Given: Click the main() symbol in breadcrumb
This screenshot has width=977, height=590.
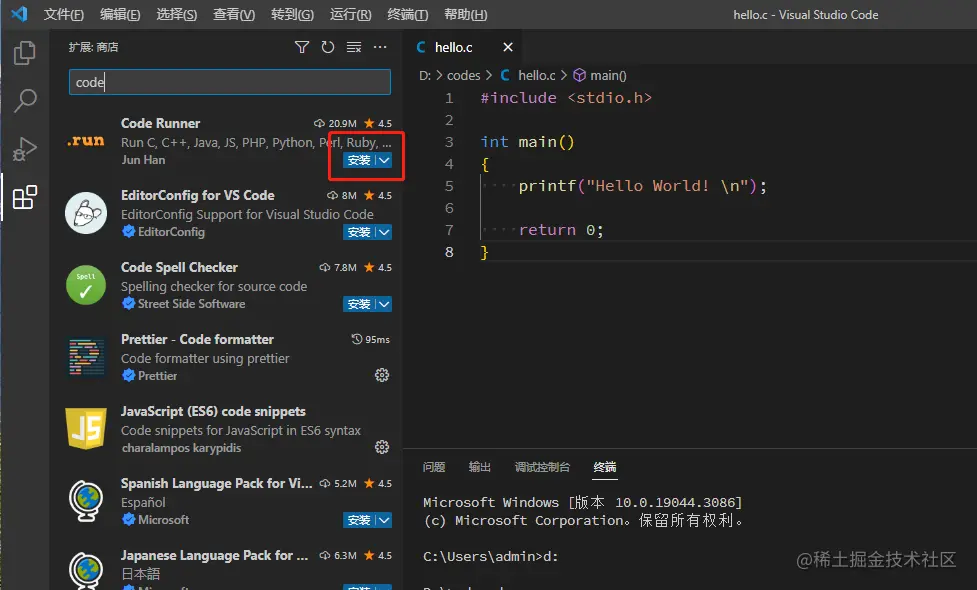Looking at the screenshot, I should pos(600,75).
